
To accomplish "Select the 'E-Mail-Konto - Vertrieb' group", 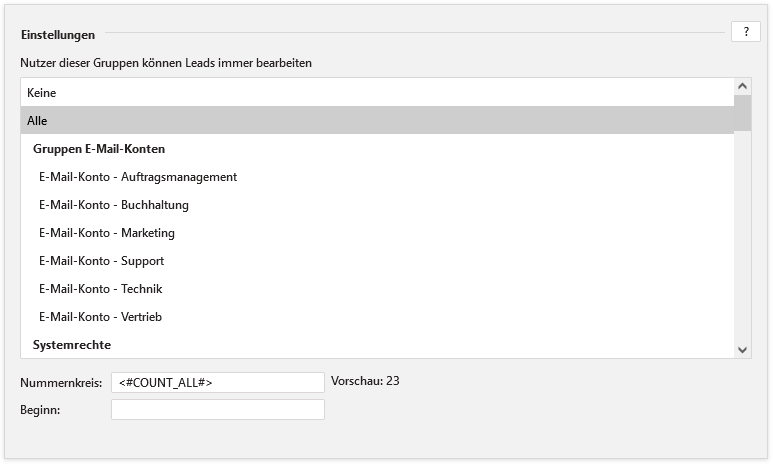I will [100, 317].
